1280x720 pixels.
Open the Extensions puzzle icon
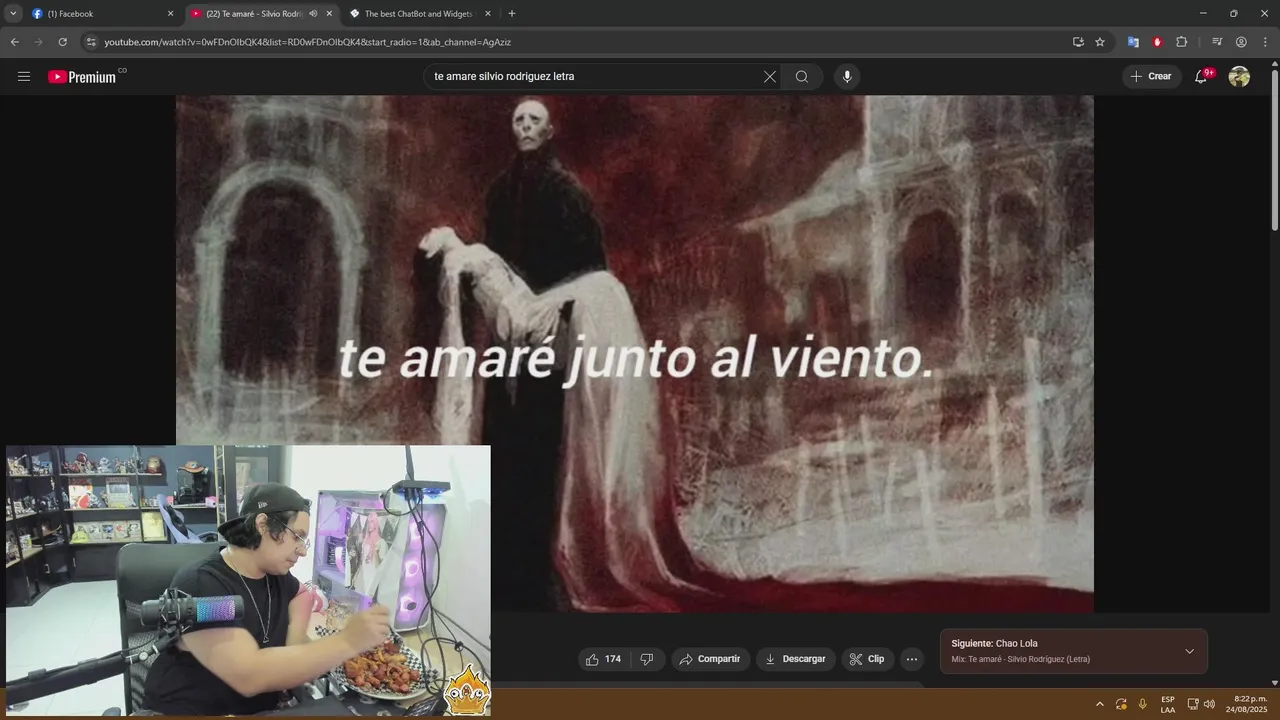tap(1181, 42)
